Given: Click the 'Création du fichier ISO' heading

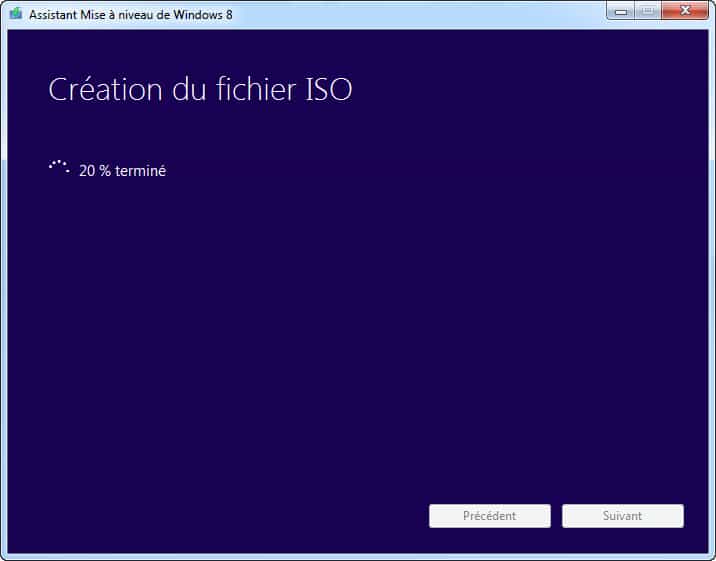Looking at the screenshot, I should click(200, 89).
